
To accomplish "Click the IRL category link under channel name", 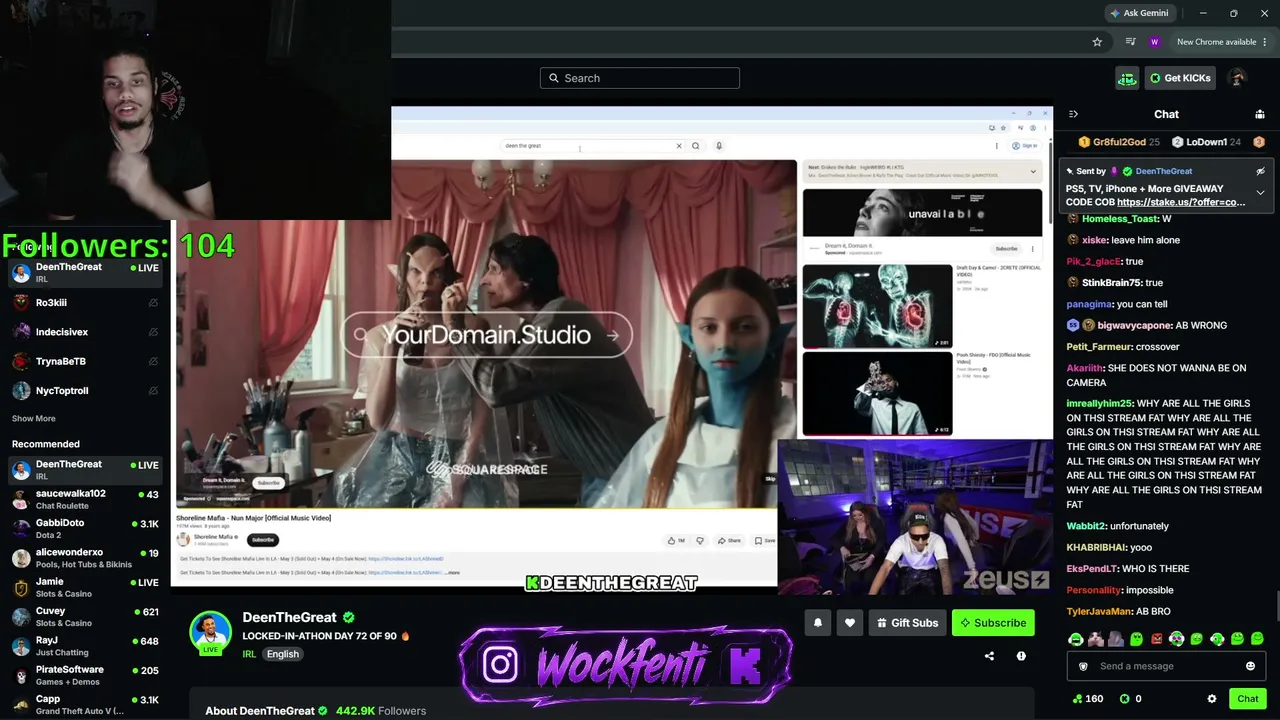I will coord(249,654).
